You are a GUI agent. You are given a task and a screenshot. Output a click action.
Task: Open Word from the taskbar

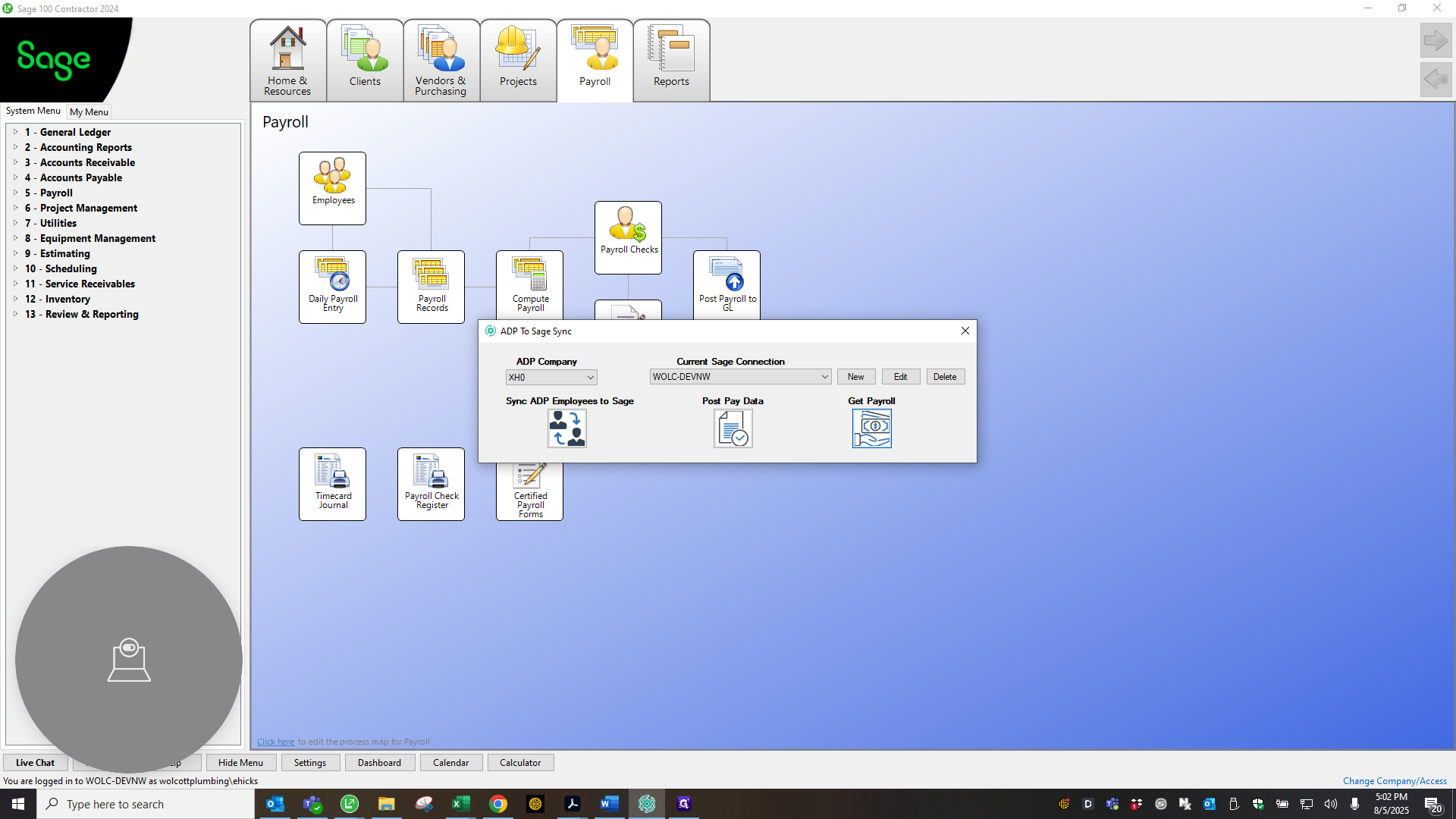pos(609,804)
